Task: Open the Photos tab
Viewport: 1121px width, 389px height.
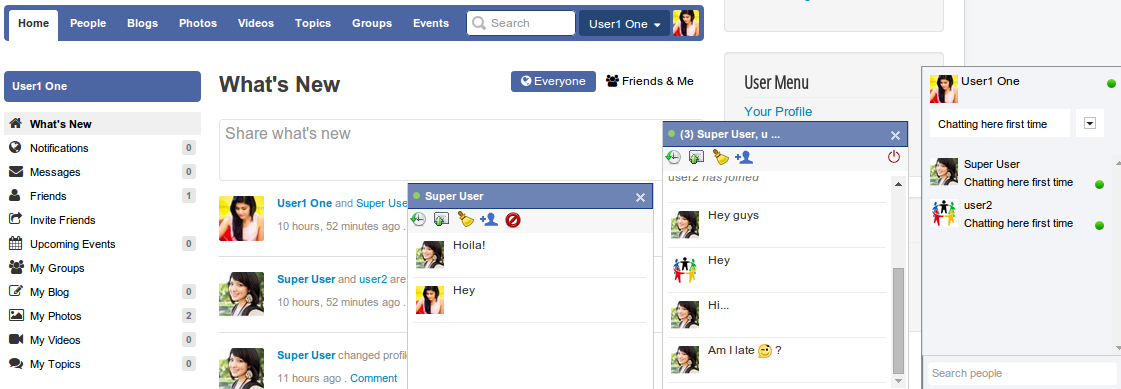Action: tap(198, 24)
